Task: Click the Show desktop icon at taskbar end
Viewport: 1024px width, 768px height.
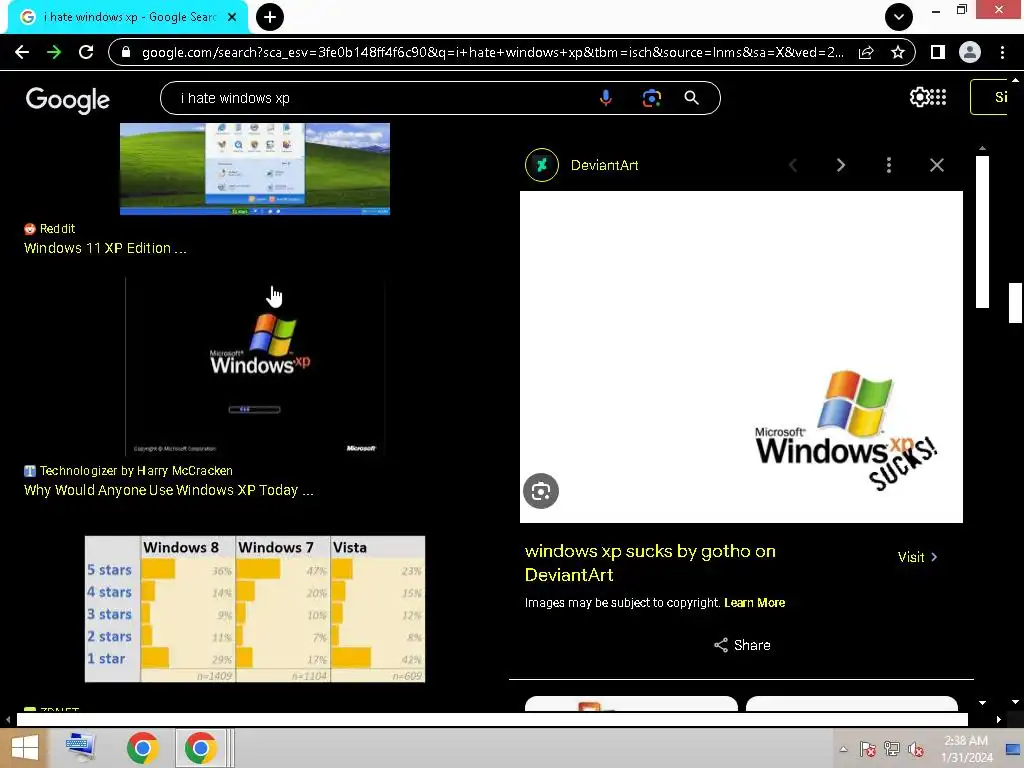Action: coord(1013,749)
